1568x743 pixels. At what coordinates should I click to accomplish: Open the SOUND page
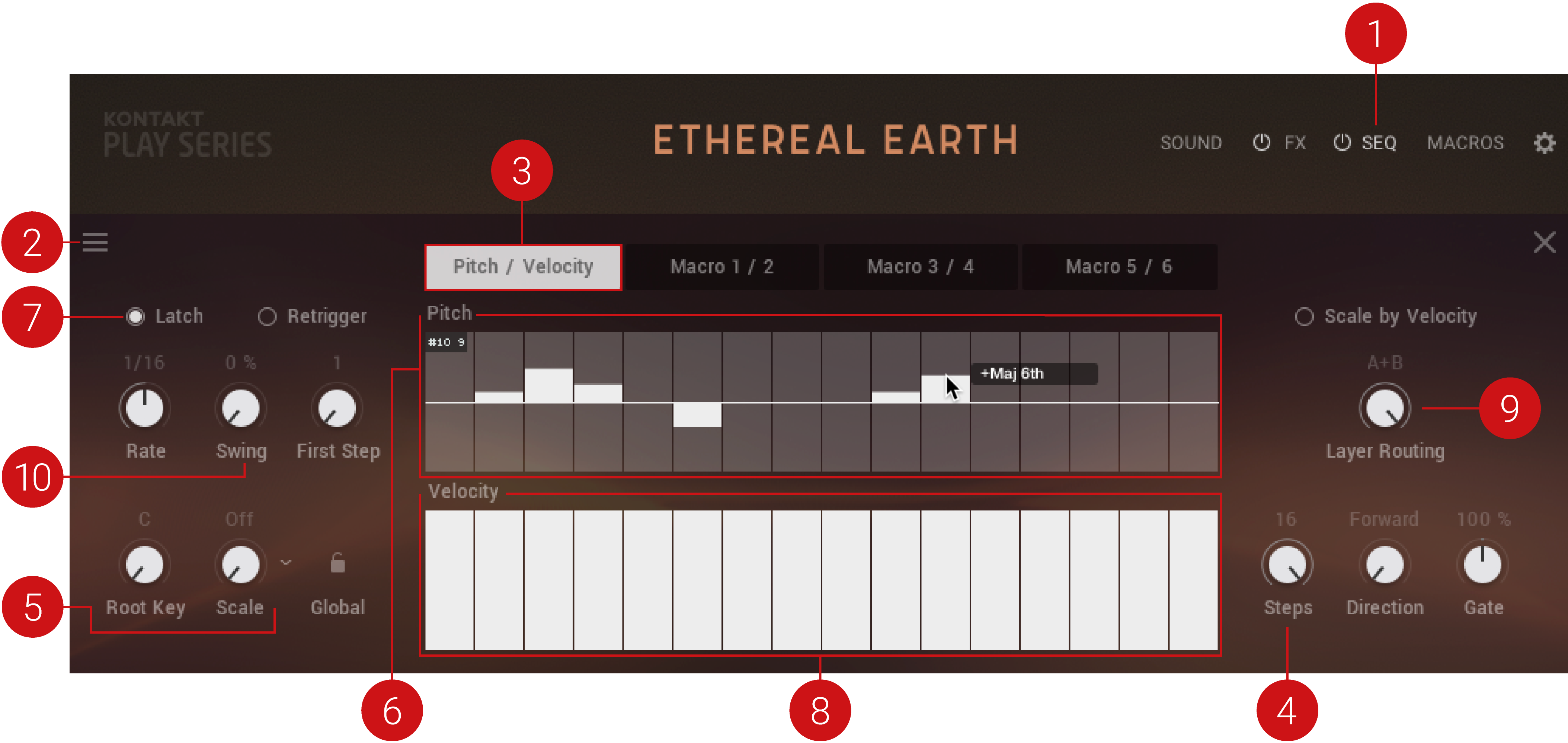point(1191,143)
